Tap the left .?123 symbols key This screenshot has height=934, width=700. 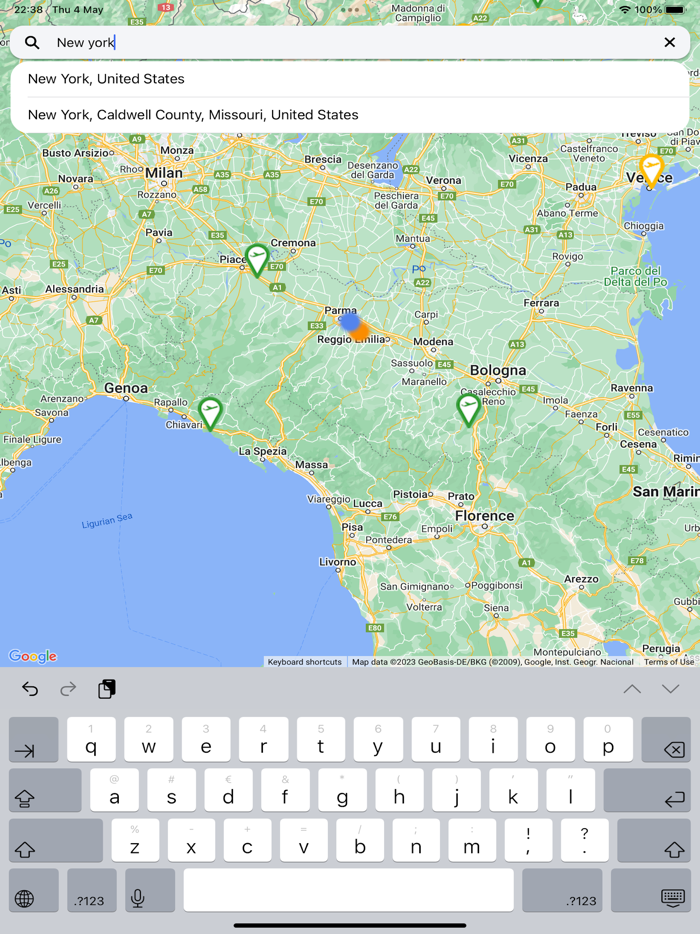[91, 890]
